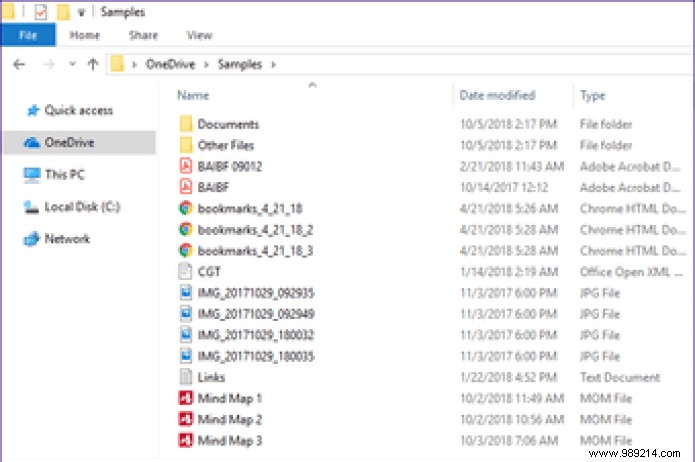Click the Mind Map 1 file icon
Viewport: 695px width, 462px height.
click(x=186, y=398)
